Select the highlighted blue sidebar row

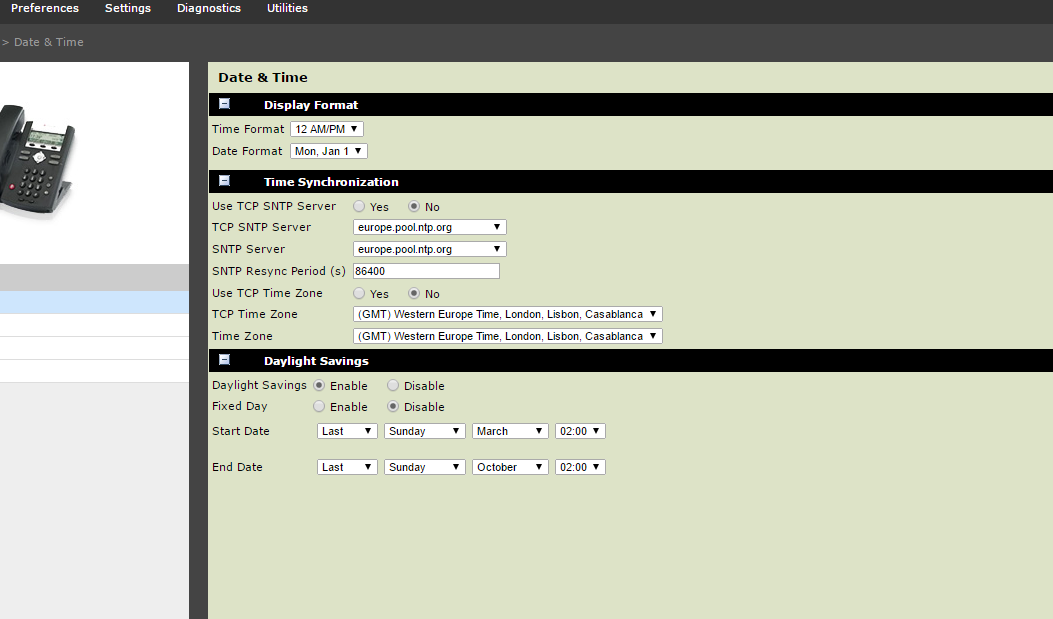click(x=94, y=302)
